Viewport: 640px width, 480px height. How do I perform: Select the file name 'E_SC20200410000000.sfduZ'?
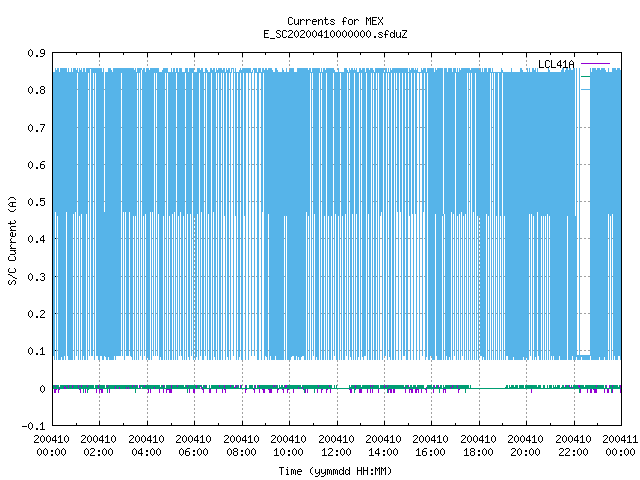pos(335,34)
